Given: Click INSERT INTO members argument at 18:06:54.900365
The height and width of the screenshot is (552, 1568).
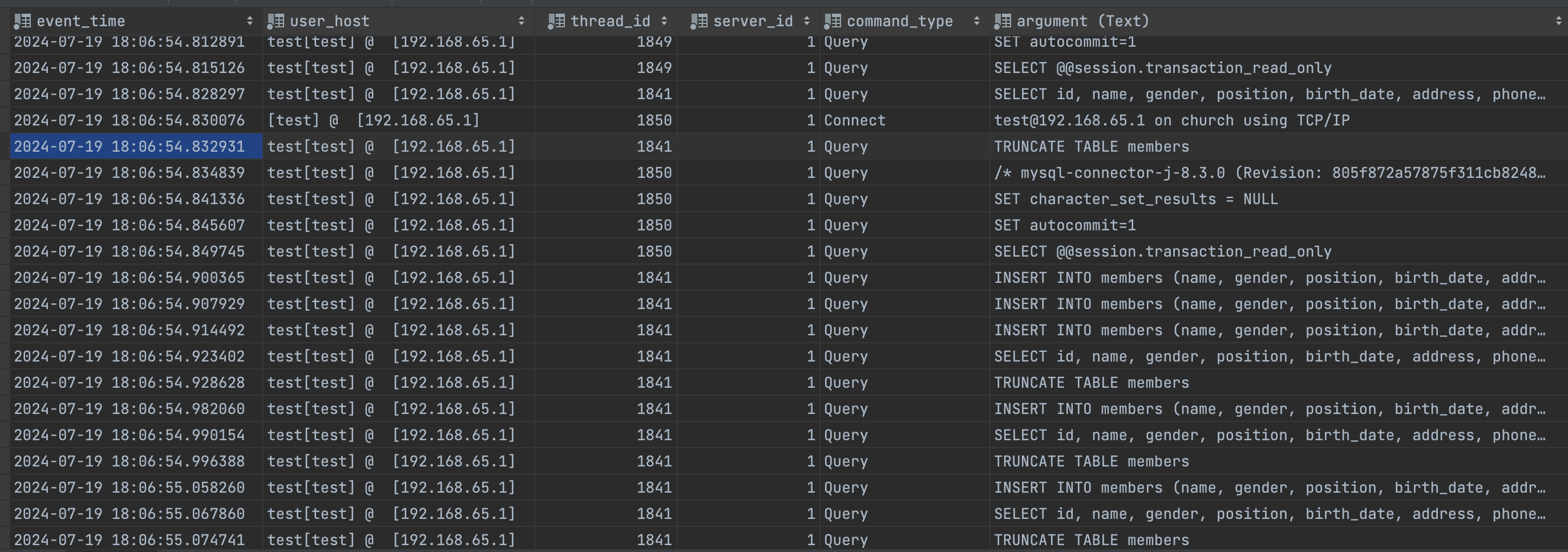Looking at the screenshot, I should click(1278, 278).
